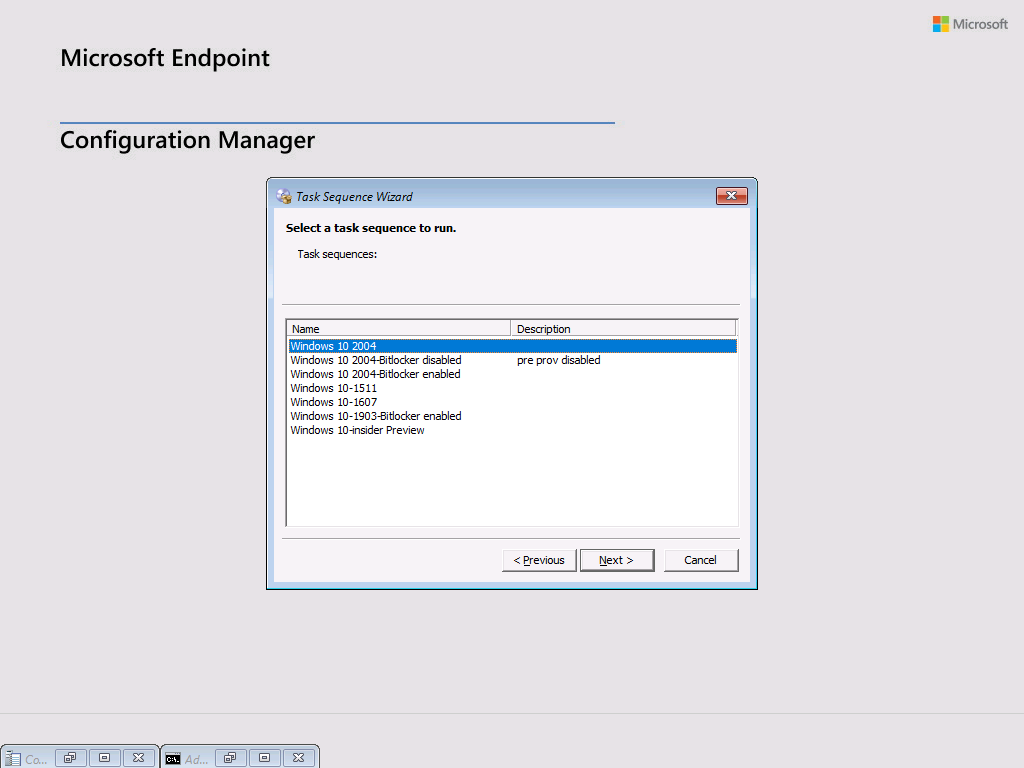Choose the Windows 10-1511 task sequence
Viewport: 1024px width, 768px height.
click(513, 388)
